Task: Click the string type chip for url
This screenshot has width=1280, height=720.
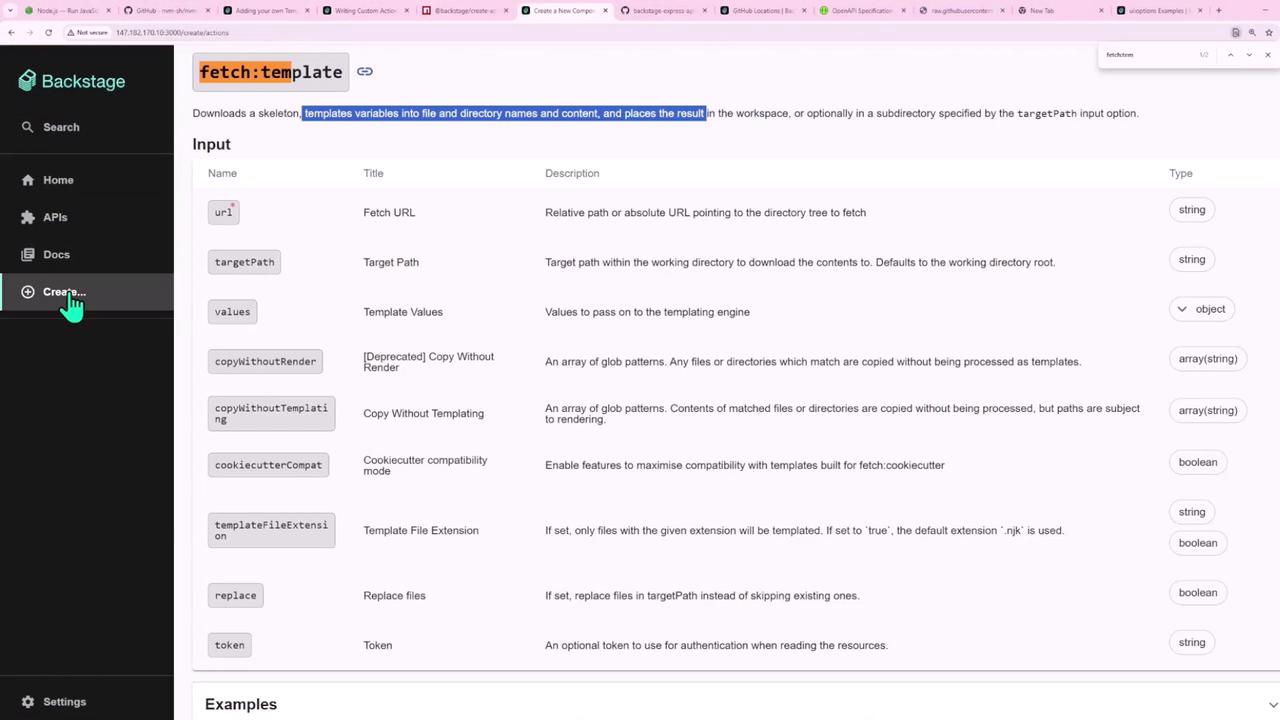Action: click(1192, 210)
